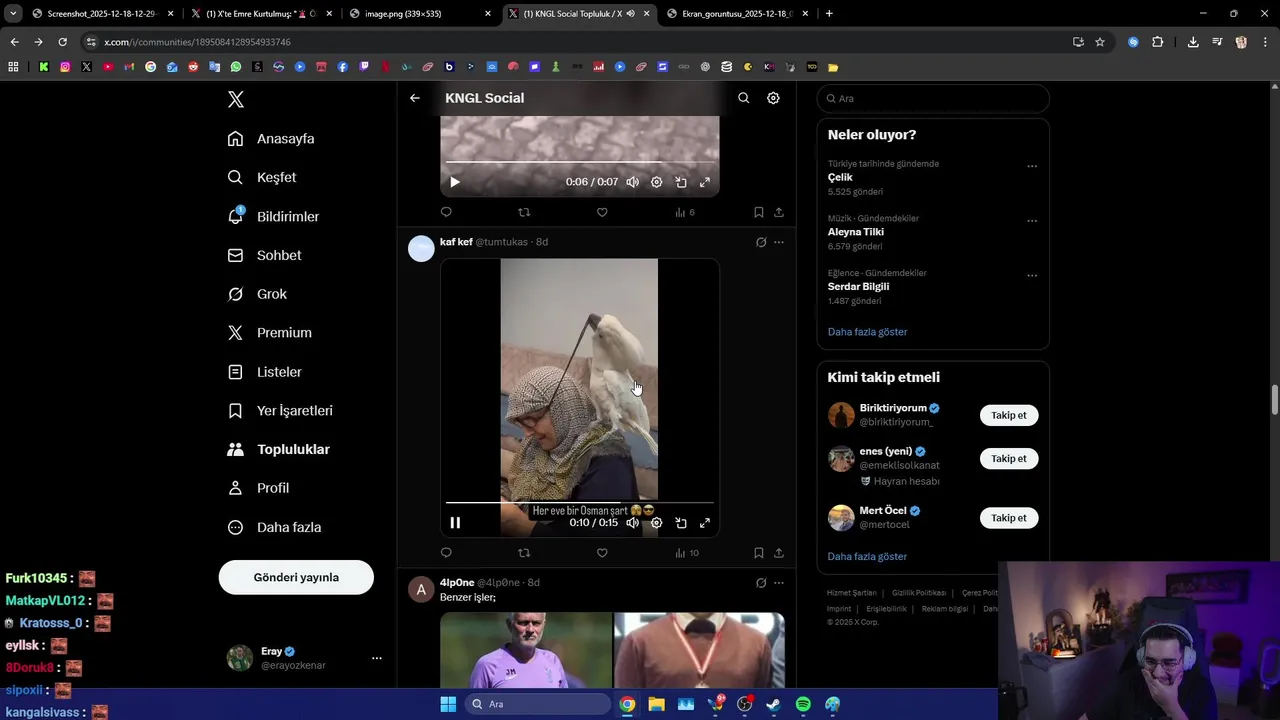Play the top video at 0:06
This screenshot has width=1280, height=720.
click(455, 182)
